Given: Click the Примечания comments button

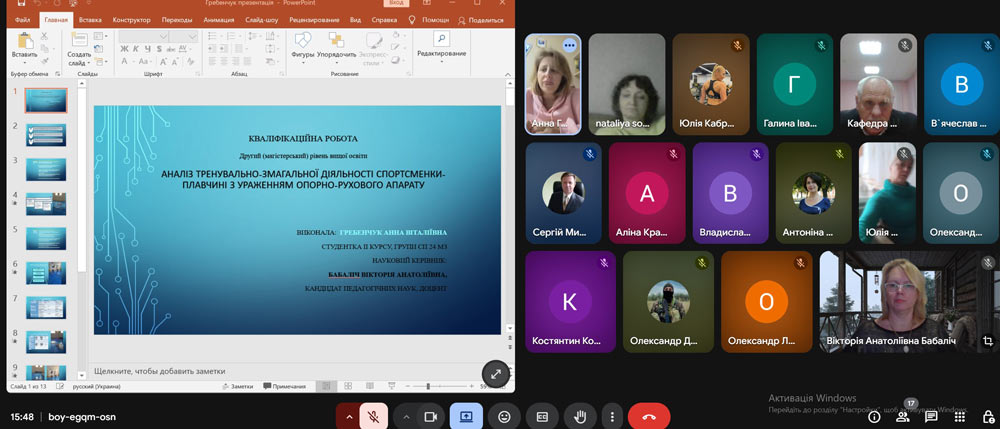Looking at the screenshot, I should [285, 386].
